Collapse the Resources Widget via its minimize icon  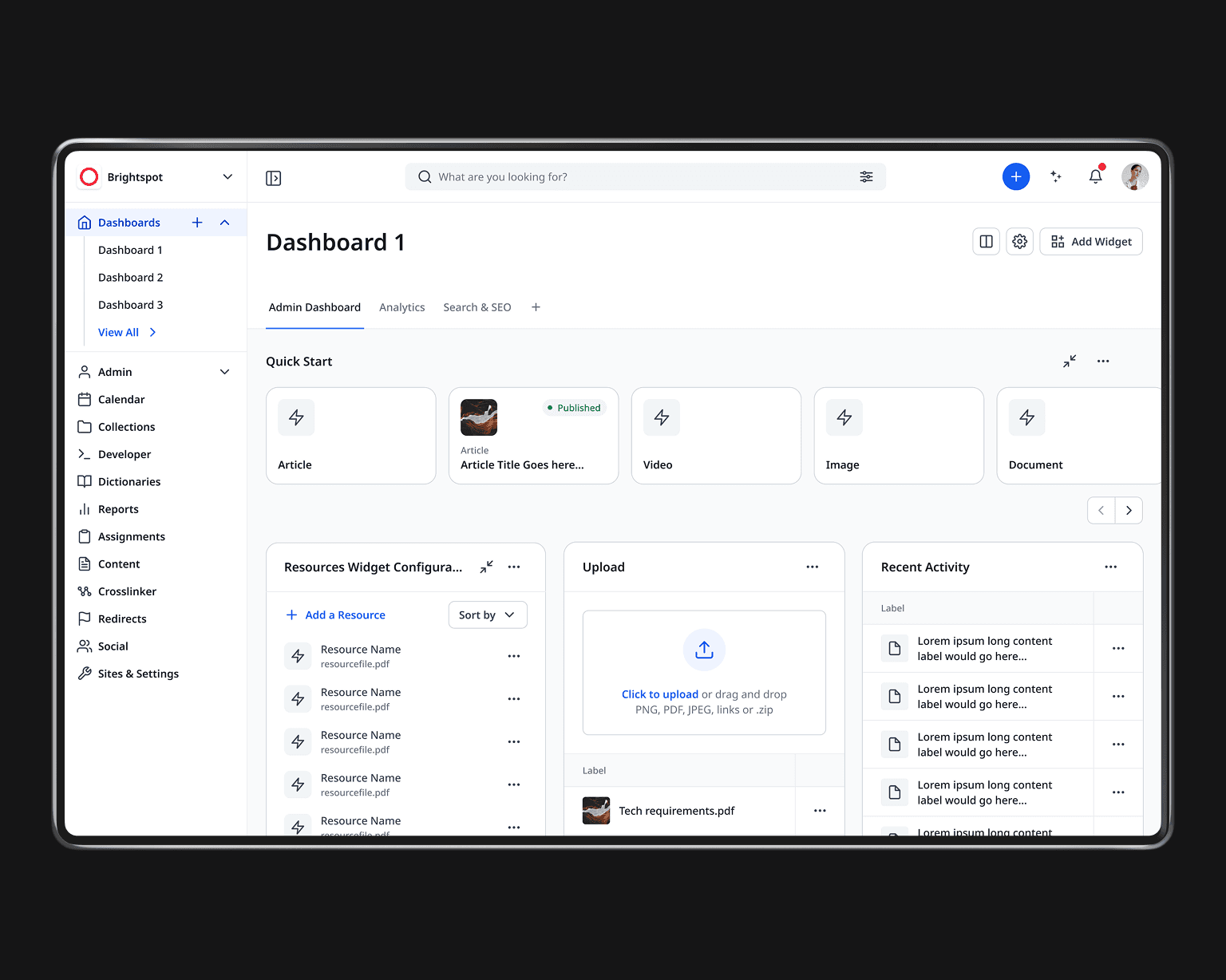click(486, 567)
